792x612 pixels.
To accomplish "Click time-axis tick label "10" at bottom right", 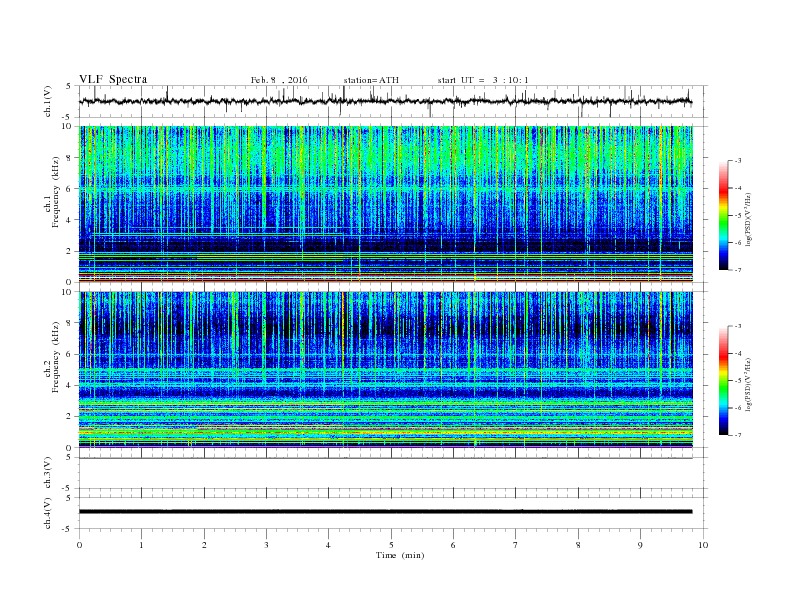I will click(x=703, y=545).
